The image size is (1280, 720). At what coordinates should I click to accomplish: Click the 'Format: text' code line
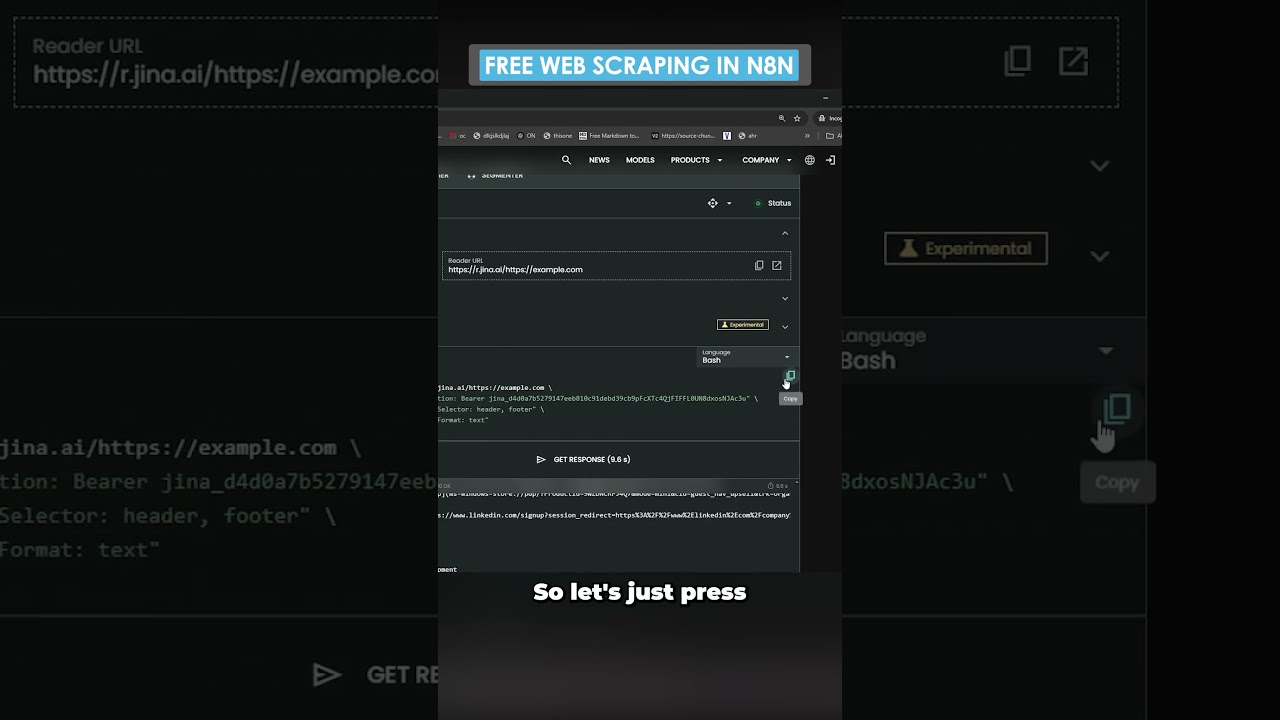coord(463,420)
